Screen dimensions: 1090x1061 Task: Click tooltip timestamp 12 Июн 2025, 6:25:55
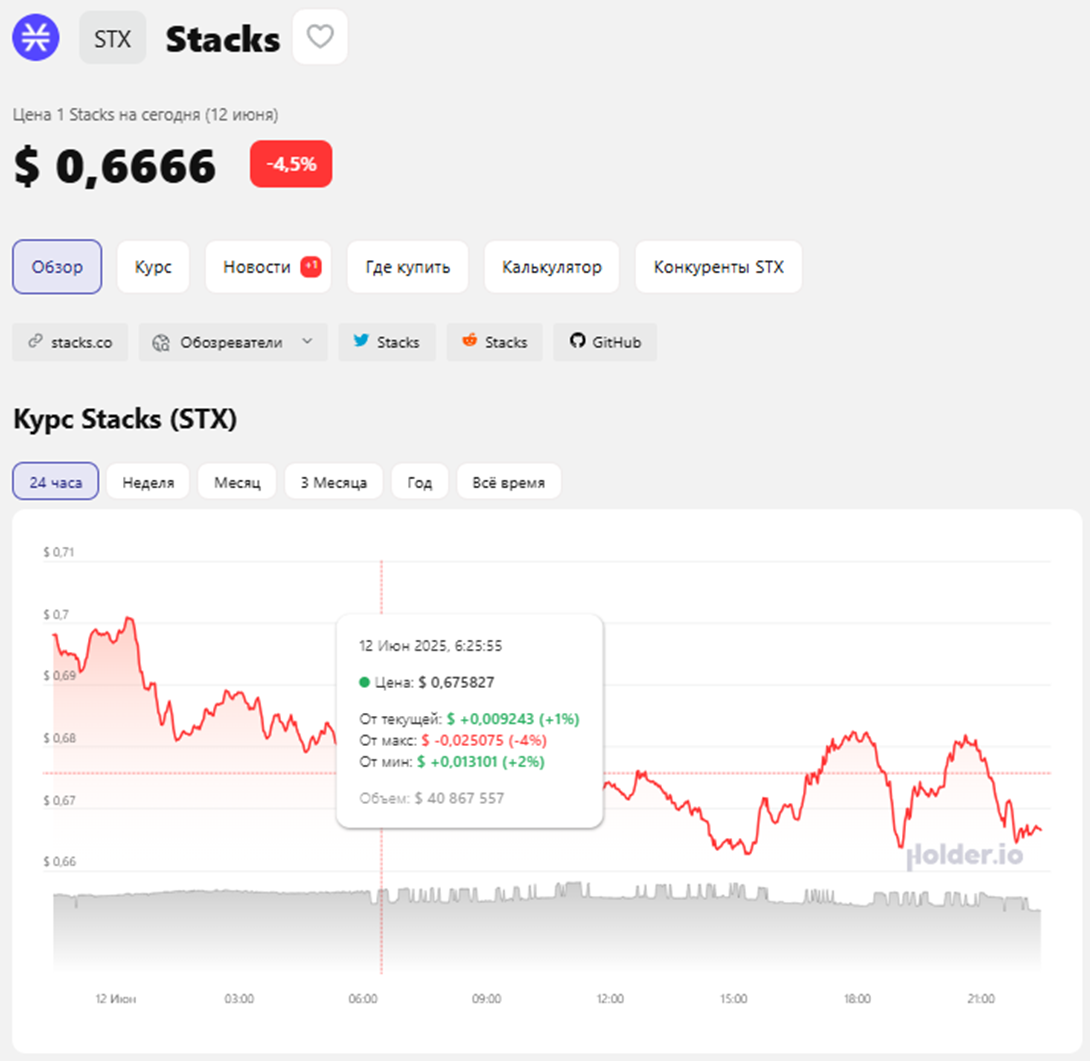pos(430,646)
